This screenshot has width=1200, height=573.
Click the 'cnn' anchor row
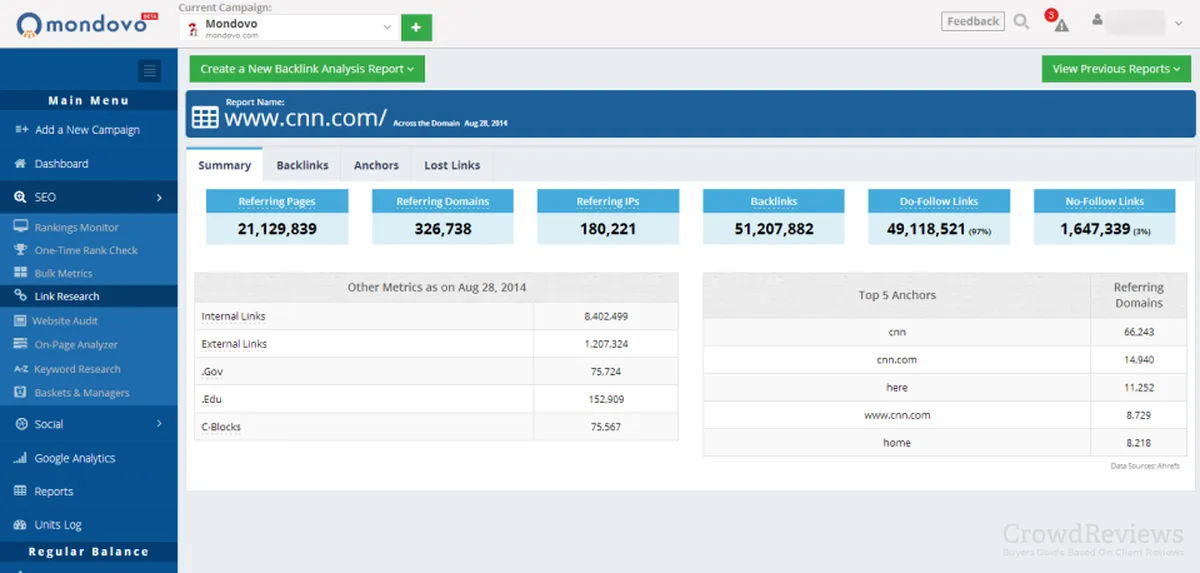(946, 332)
